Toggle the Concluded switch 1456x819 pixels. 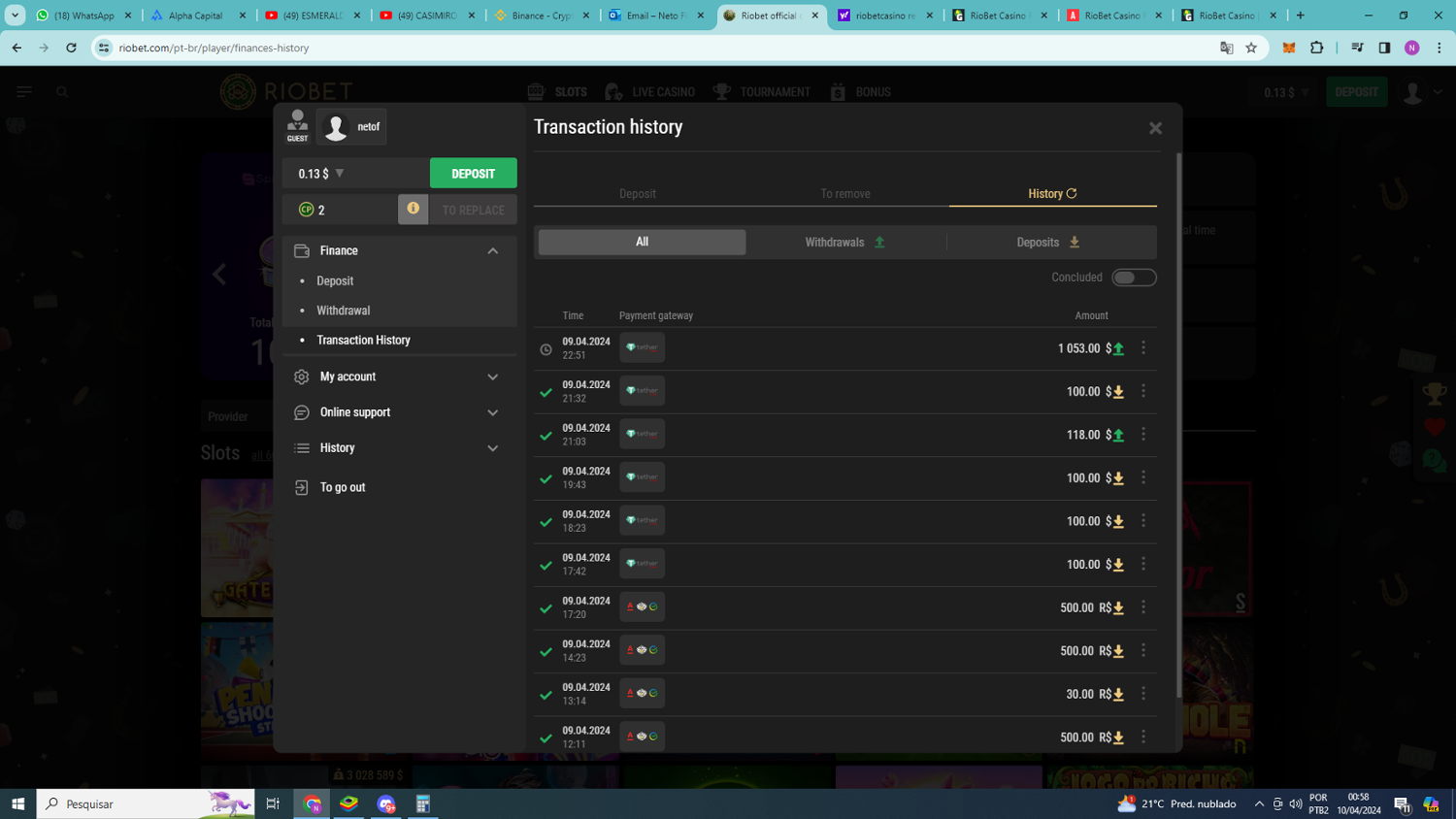(1133, 278)
